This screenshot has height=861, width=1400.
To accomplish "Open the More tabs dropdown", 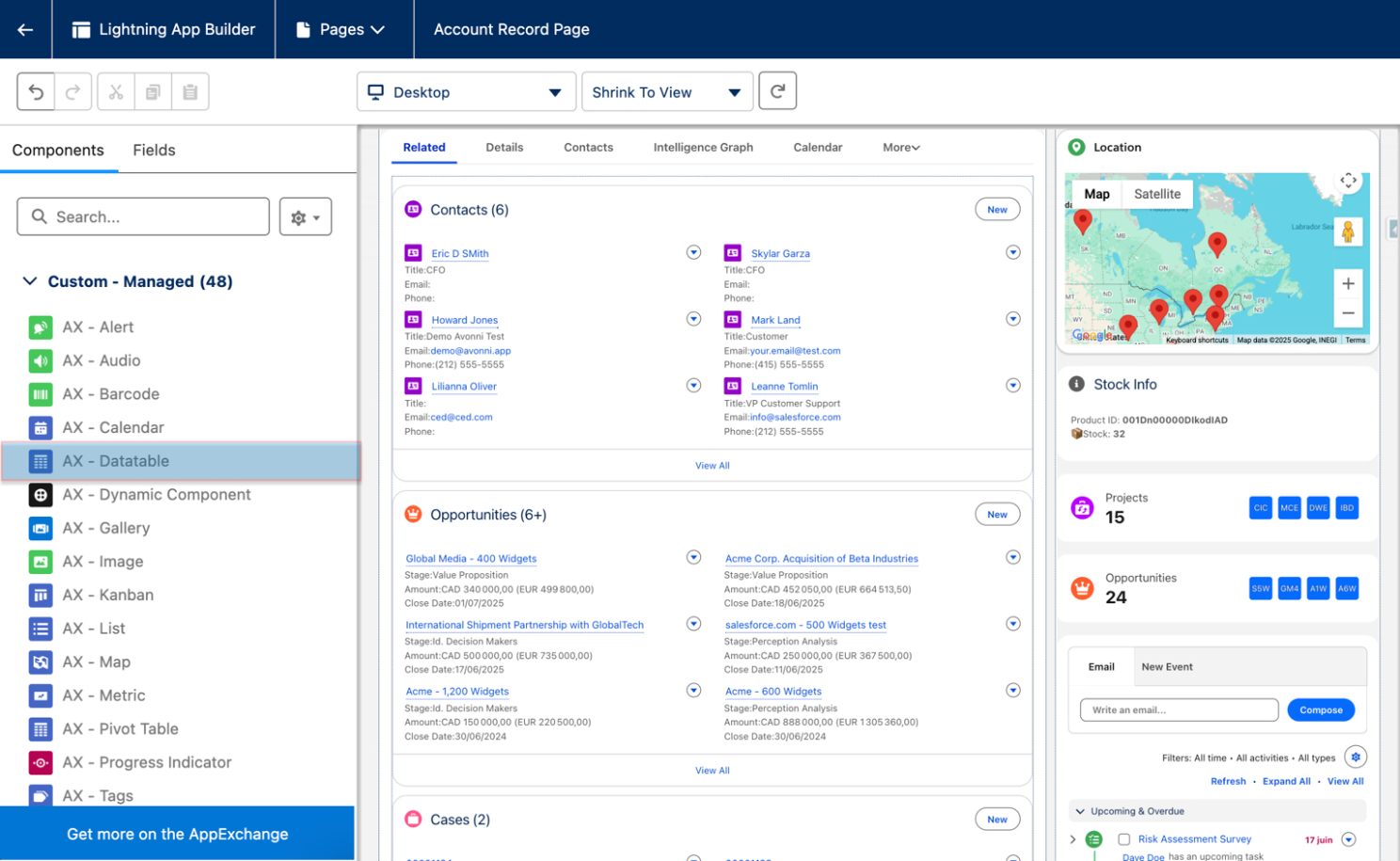I will point(901,148).
